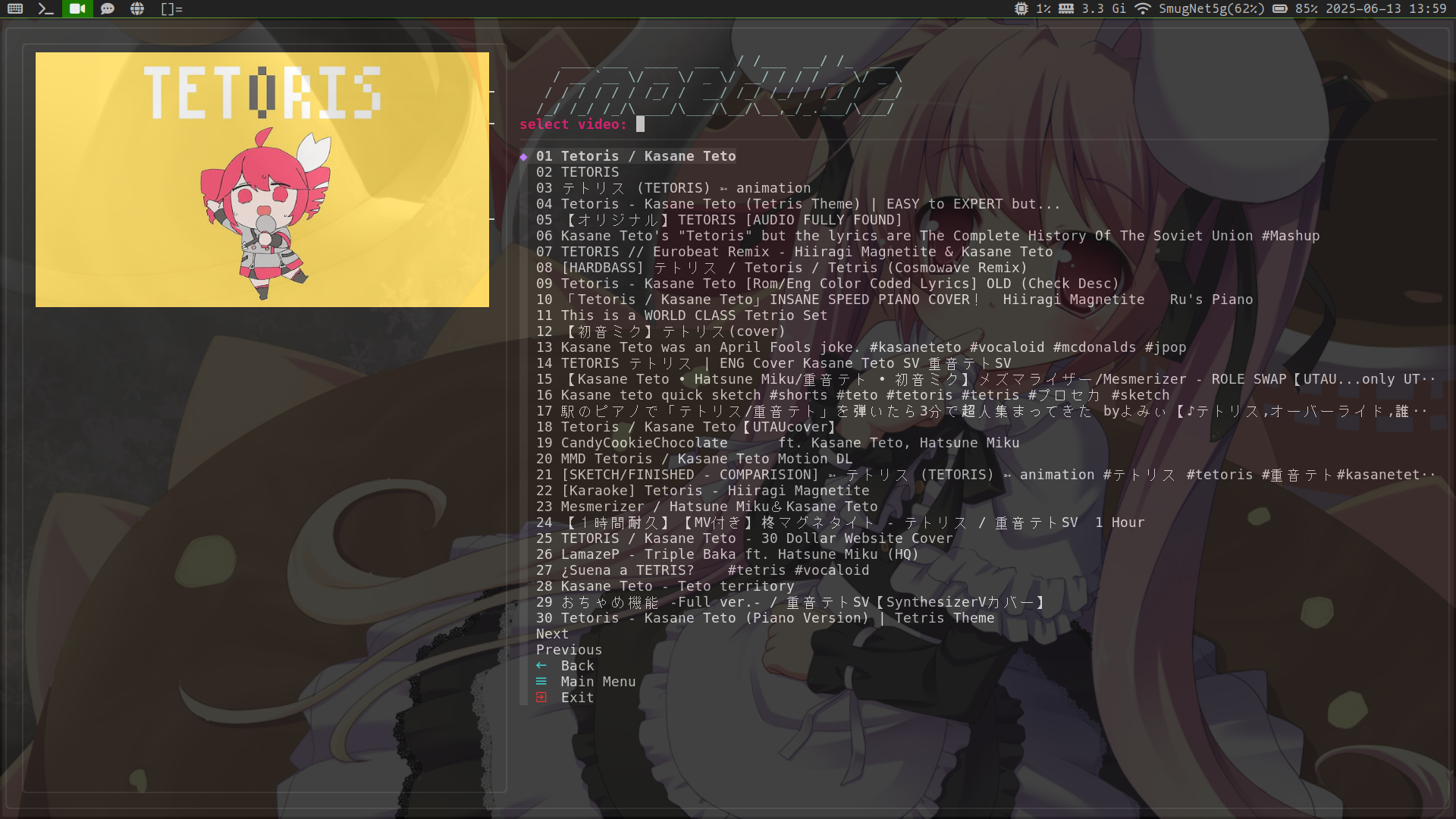The width and height of the screenshot is (1456, 819).
Task: Select 04 Tetoris EASY to EXPERT but
Action: pos(798,204)
